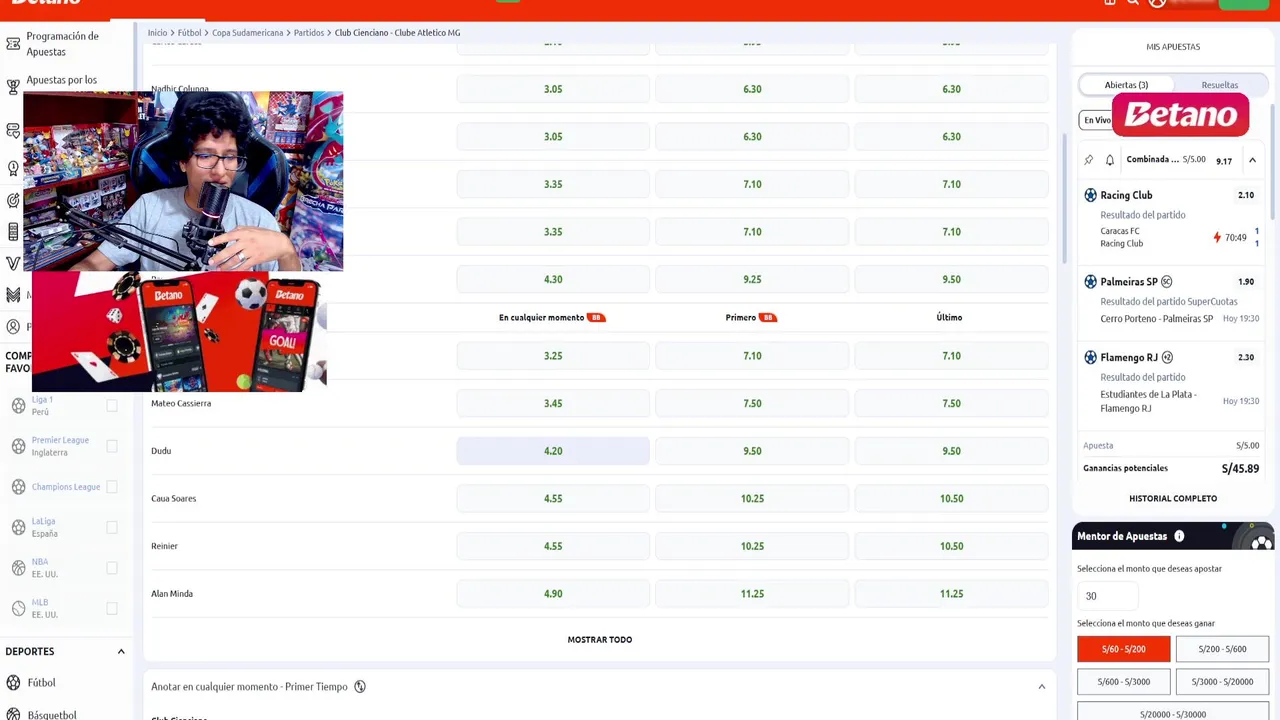Screen dimensions: 1280x720
Task: Select the S/200 - S/600 winnings range
Action: point(1222,649)
